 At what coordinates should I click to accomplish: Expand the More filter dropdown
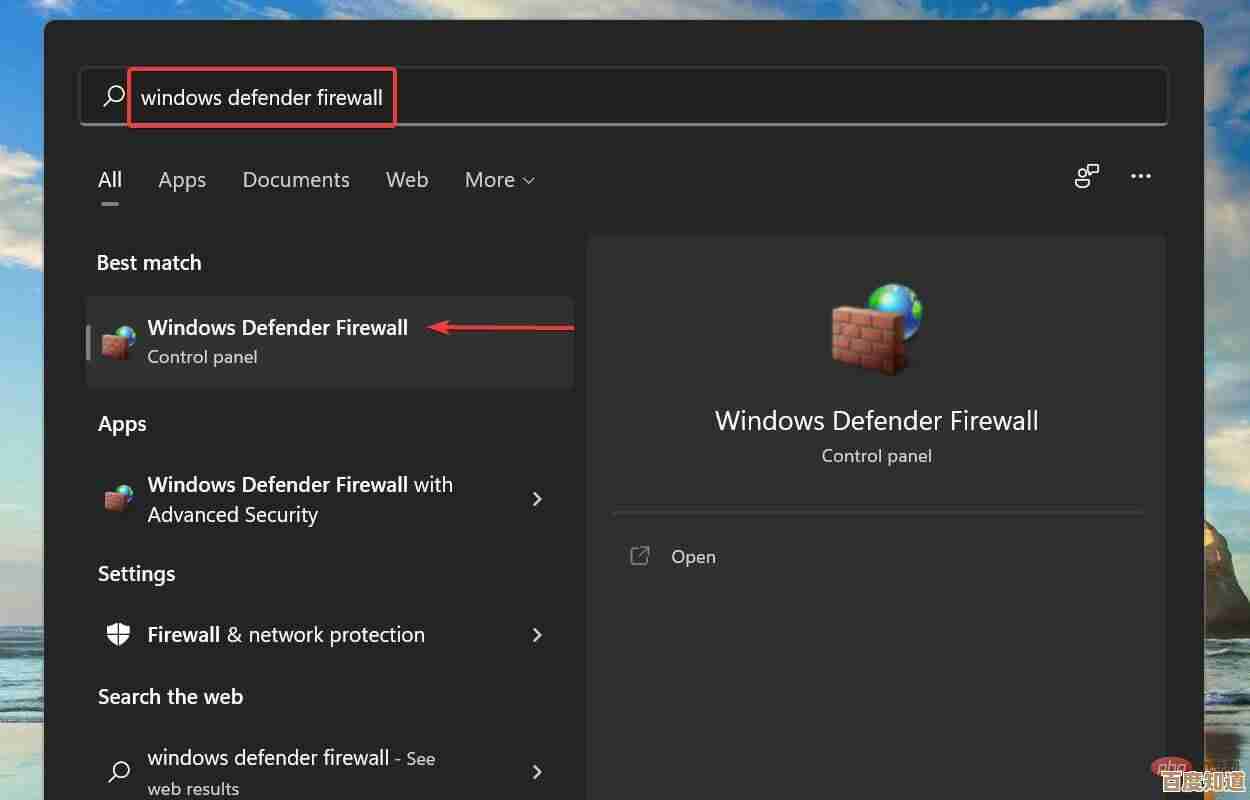pyautogui.click(x=499, y=180)
